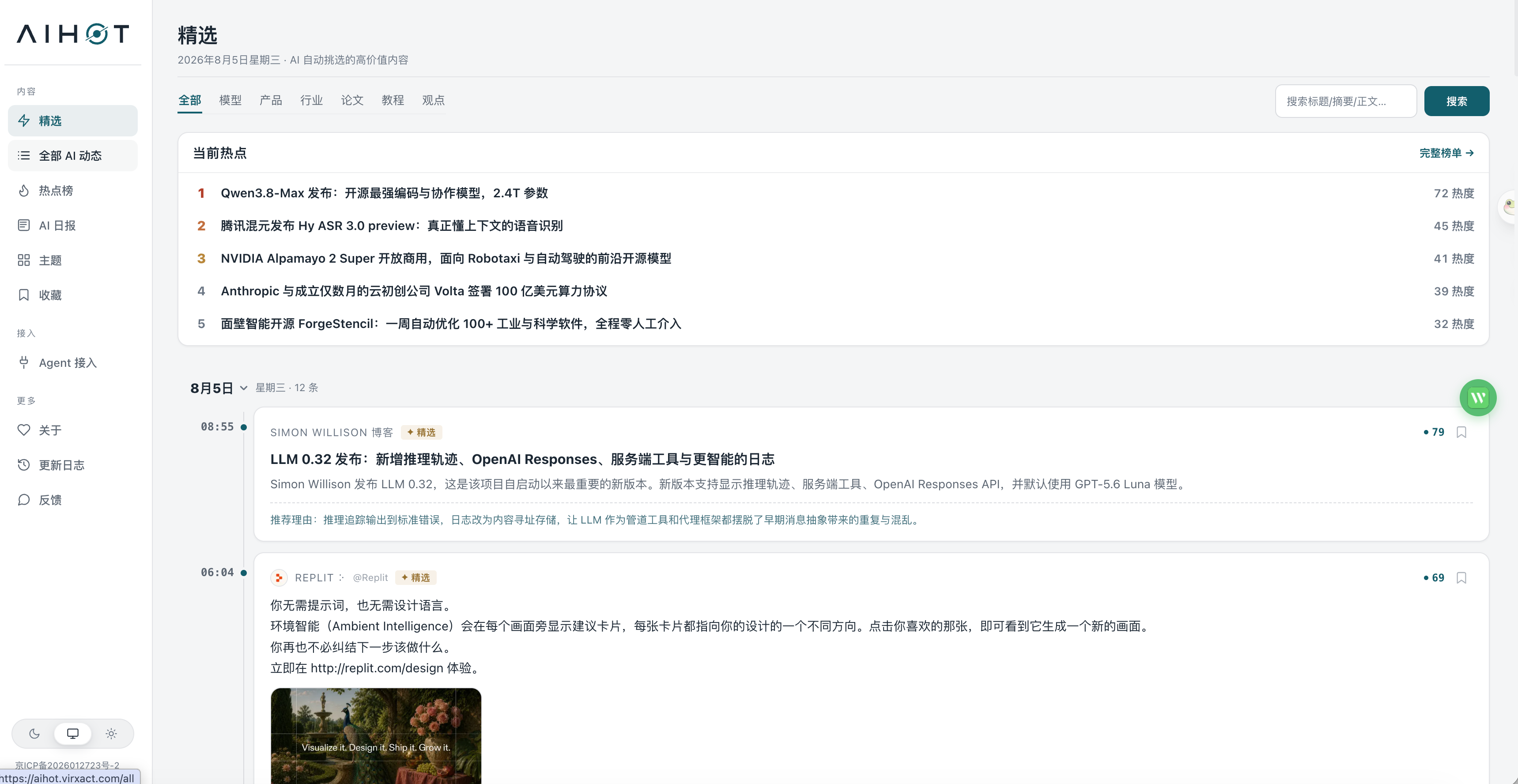Click the Replit avatar icon
The image size is (1518, 784).
pos(279,578)
